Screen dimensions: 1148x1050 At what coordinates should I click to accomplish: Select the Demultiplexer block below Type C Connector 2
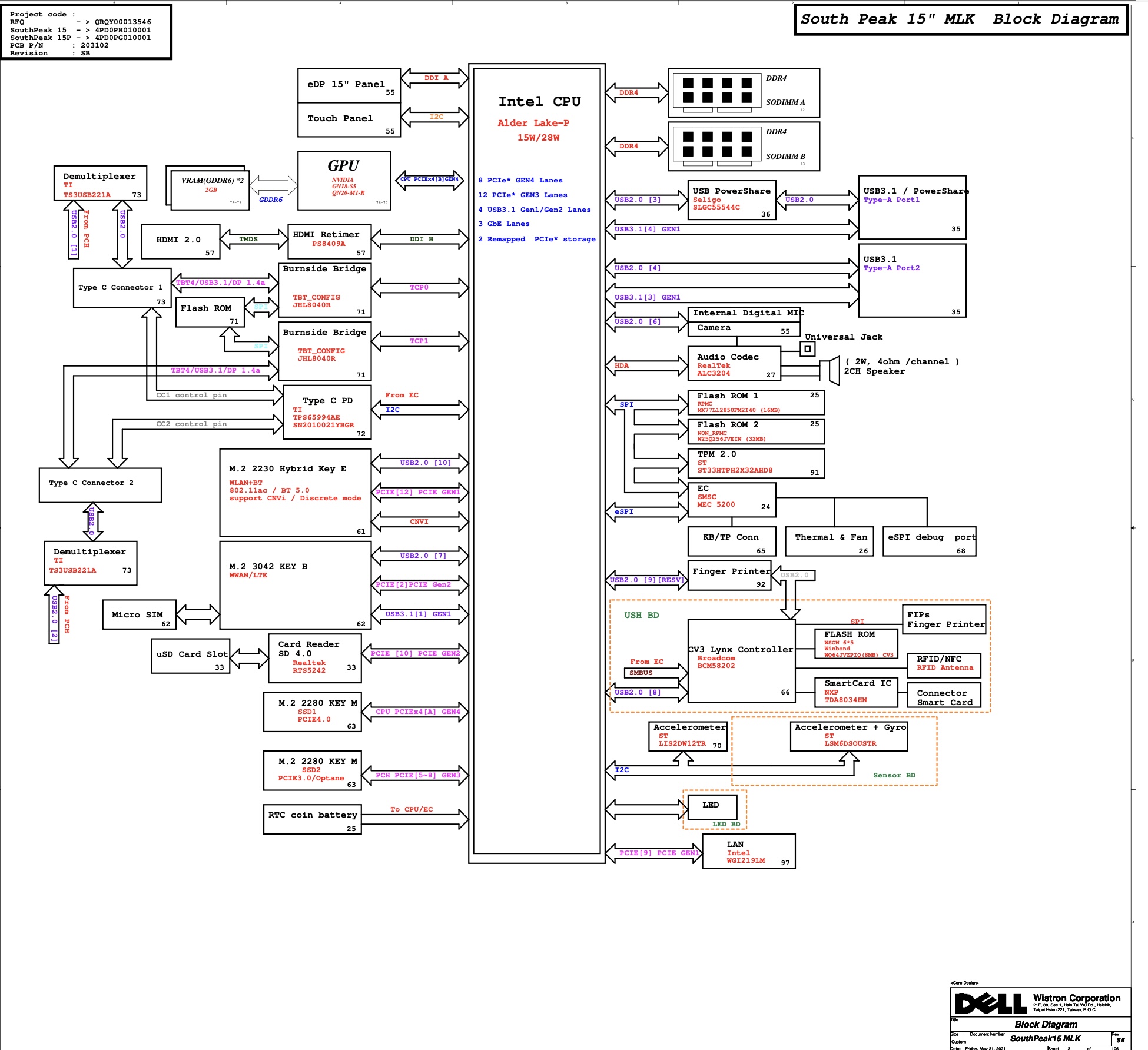(x=91, y=563)
